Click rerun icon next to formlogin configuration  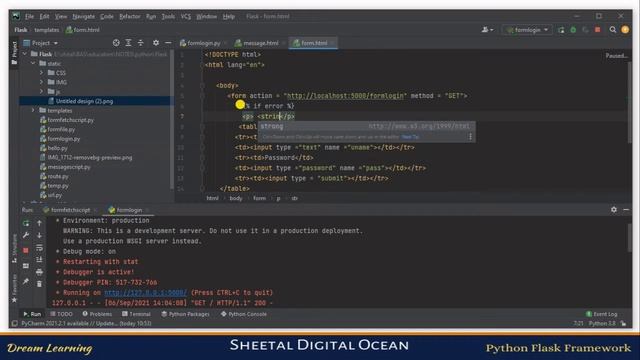tap(561, 30)
